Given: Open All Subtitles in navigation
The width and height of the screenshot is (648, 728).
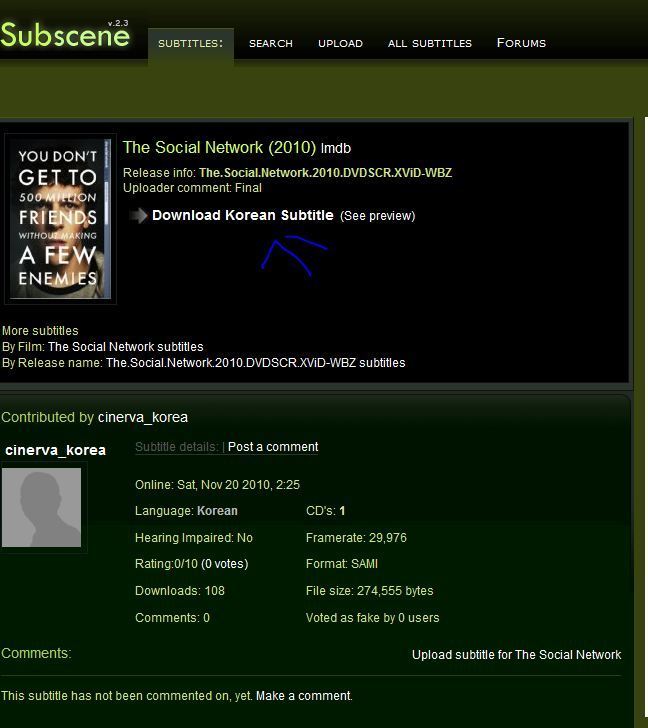Looking at the screenshot, I should (x=430, y=44).
